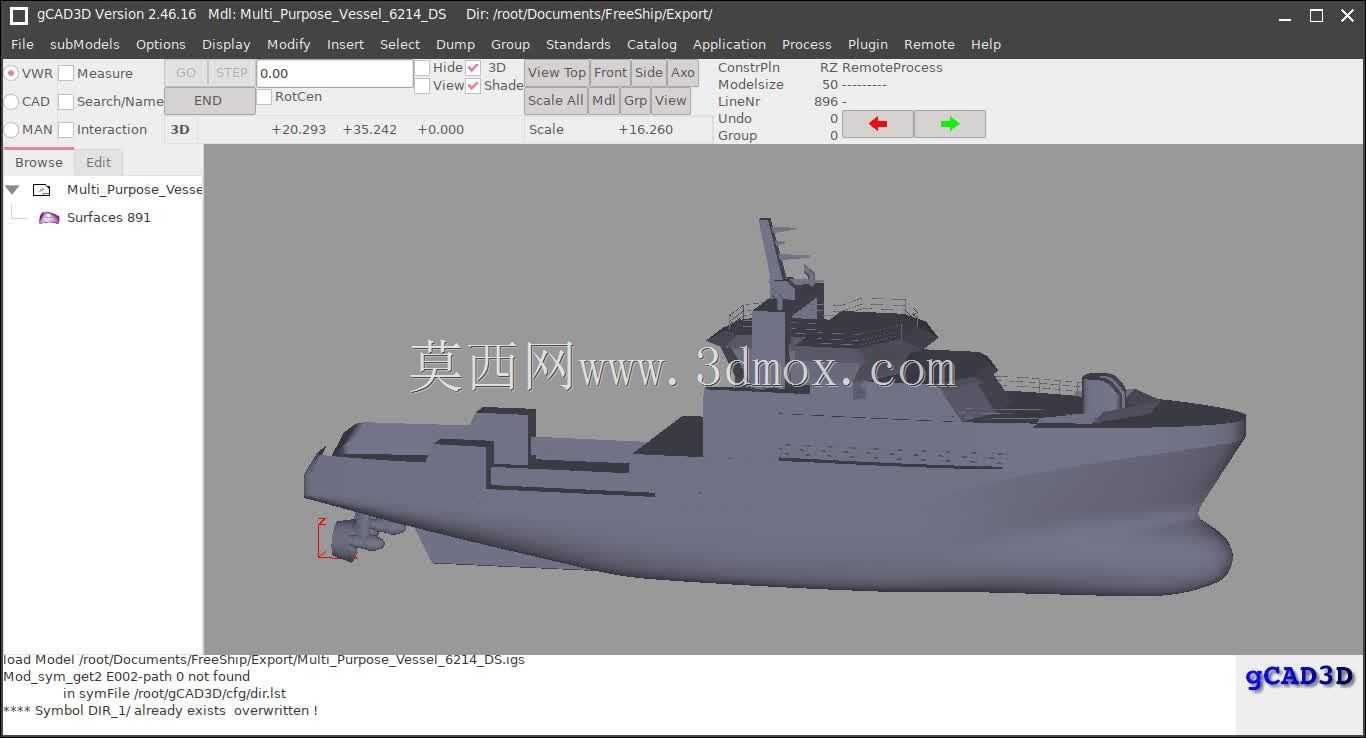Select Multi_Purpose_Vesse model tree row
Viewport: 1366px width, 738px height.
coord(103,189)
